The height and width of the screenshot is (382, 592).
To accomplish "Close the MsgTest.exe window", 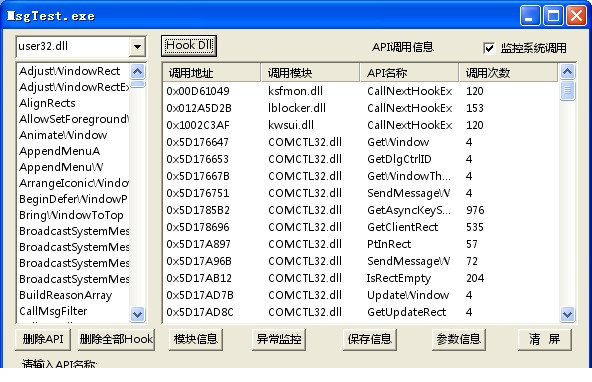I will click(x=577, y=16).
